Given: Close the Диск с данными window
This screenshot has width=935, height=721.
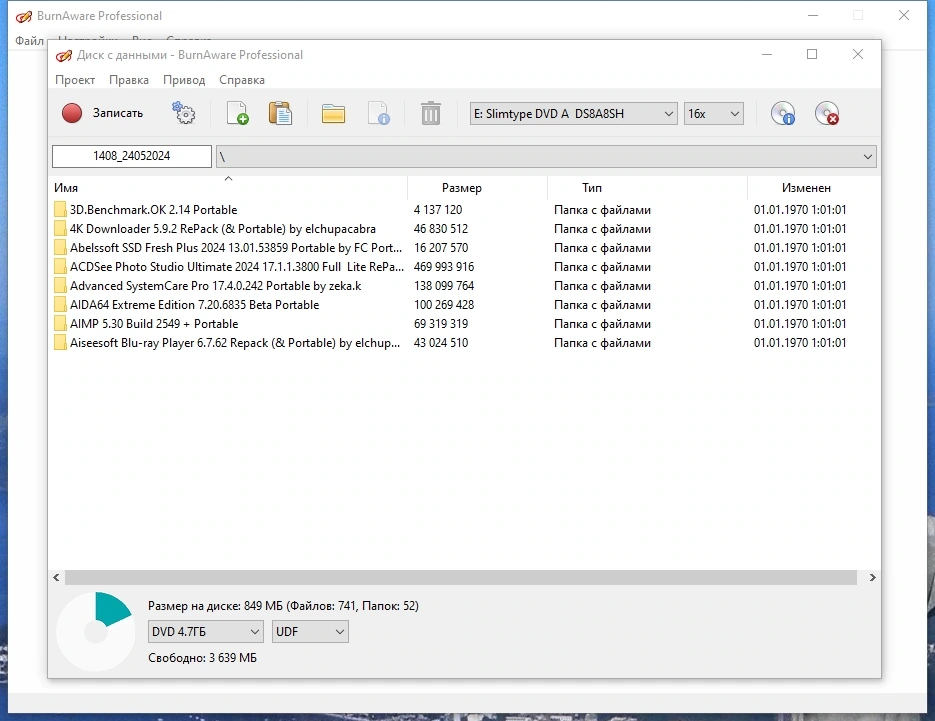Looking at the screenshot, I should click(857, 54).
